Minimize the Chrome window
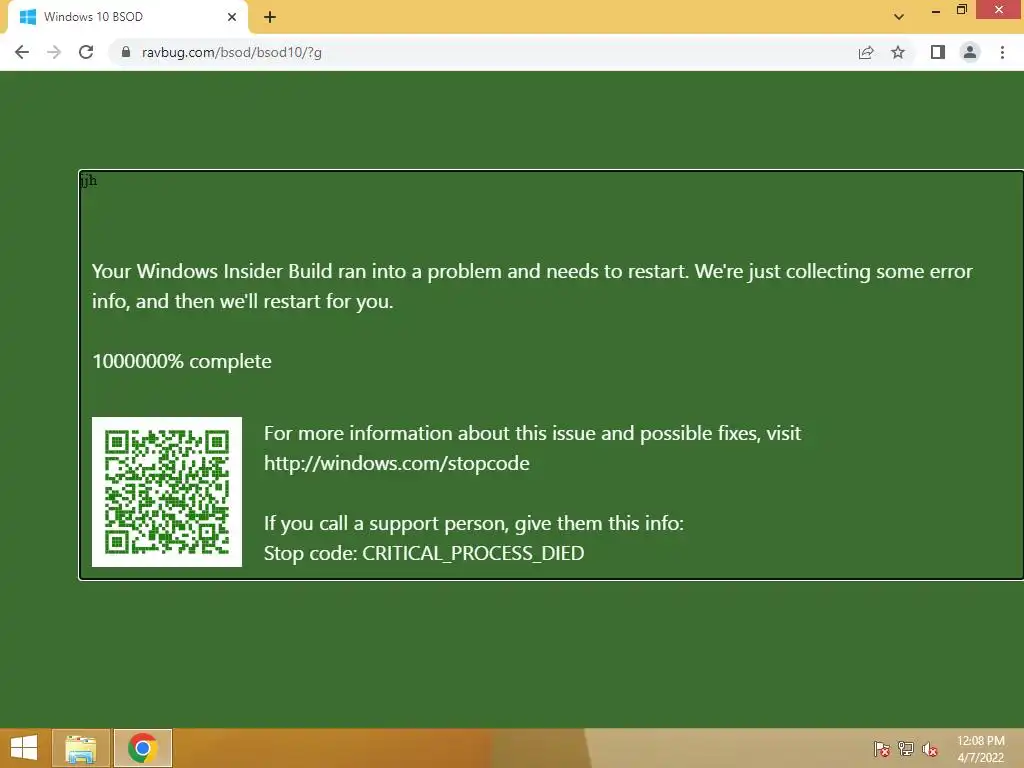 tap(936, 10)
